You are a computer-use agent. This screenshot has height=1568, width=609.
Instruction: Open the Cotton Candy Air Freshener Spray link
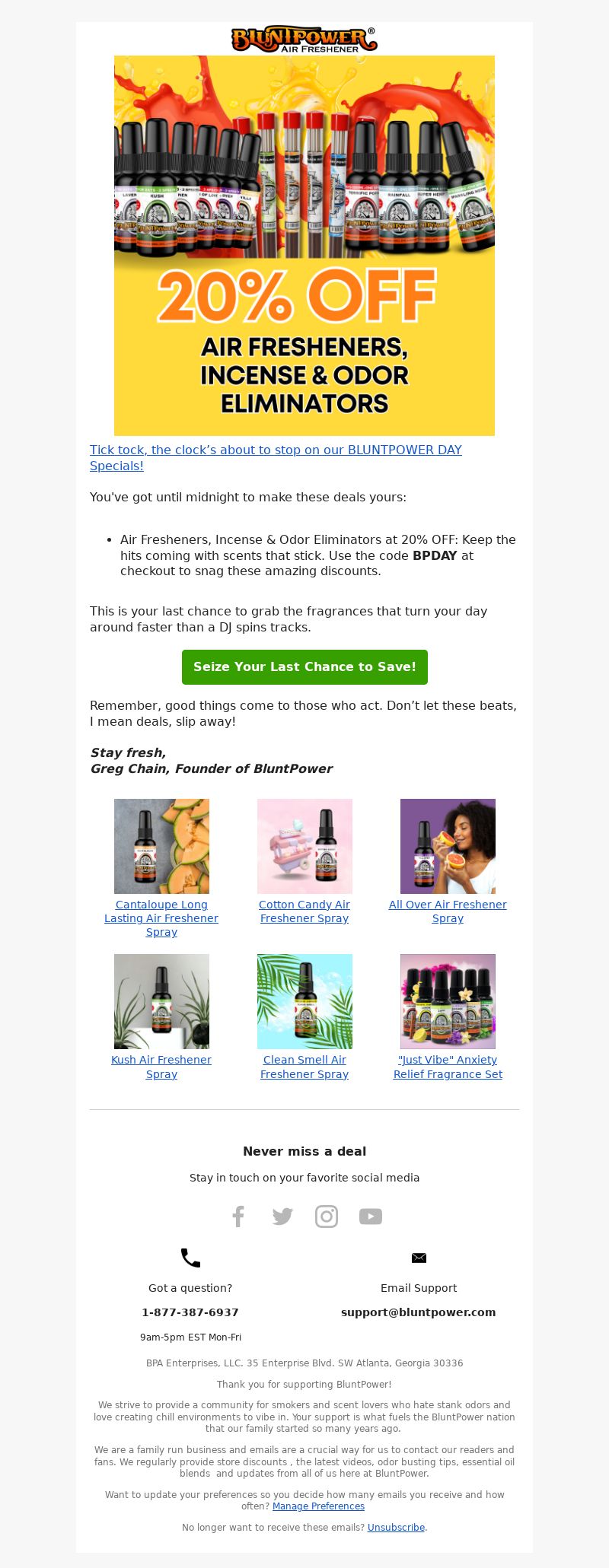[x=304, y=911]
